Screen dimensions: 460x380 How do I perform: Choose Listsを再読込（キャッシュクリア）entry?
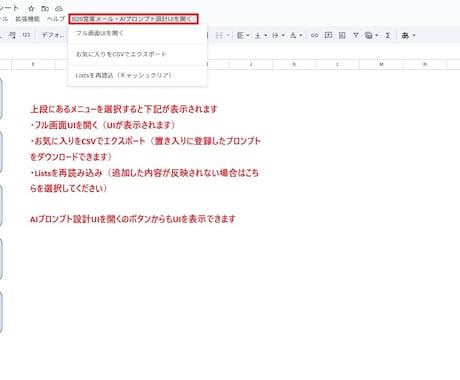[x=137, y=75]
